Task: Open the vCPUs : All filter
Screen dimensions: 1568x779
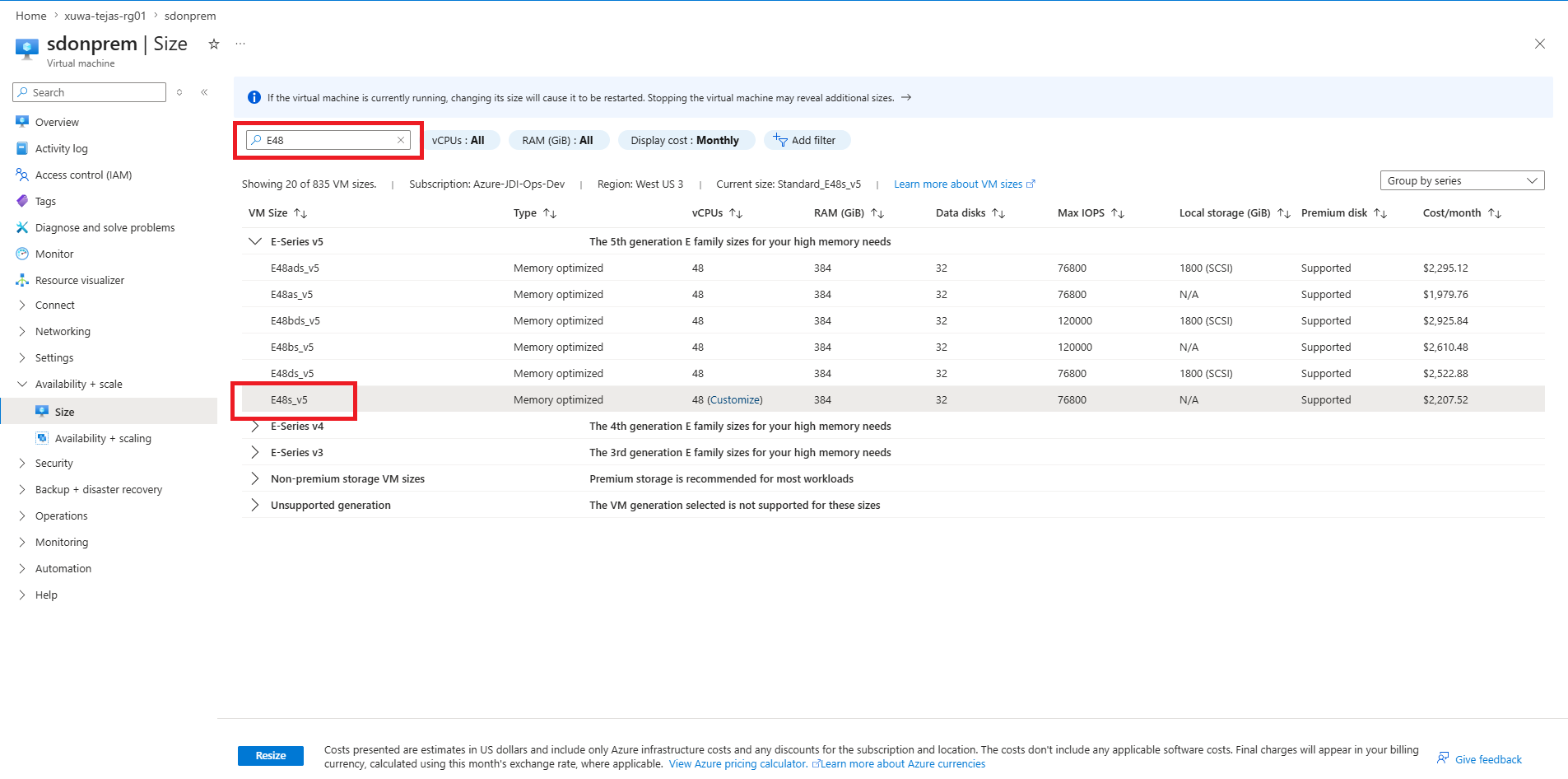Action: [x=458, y=140]
